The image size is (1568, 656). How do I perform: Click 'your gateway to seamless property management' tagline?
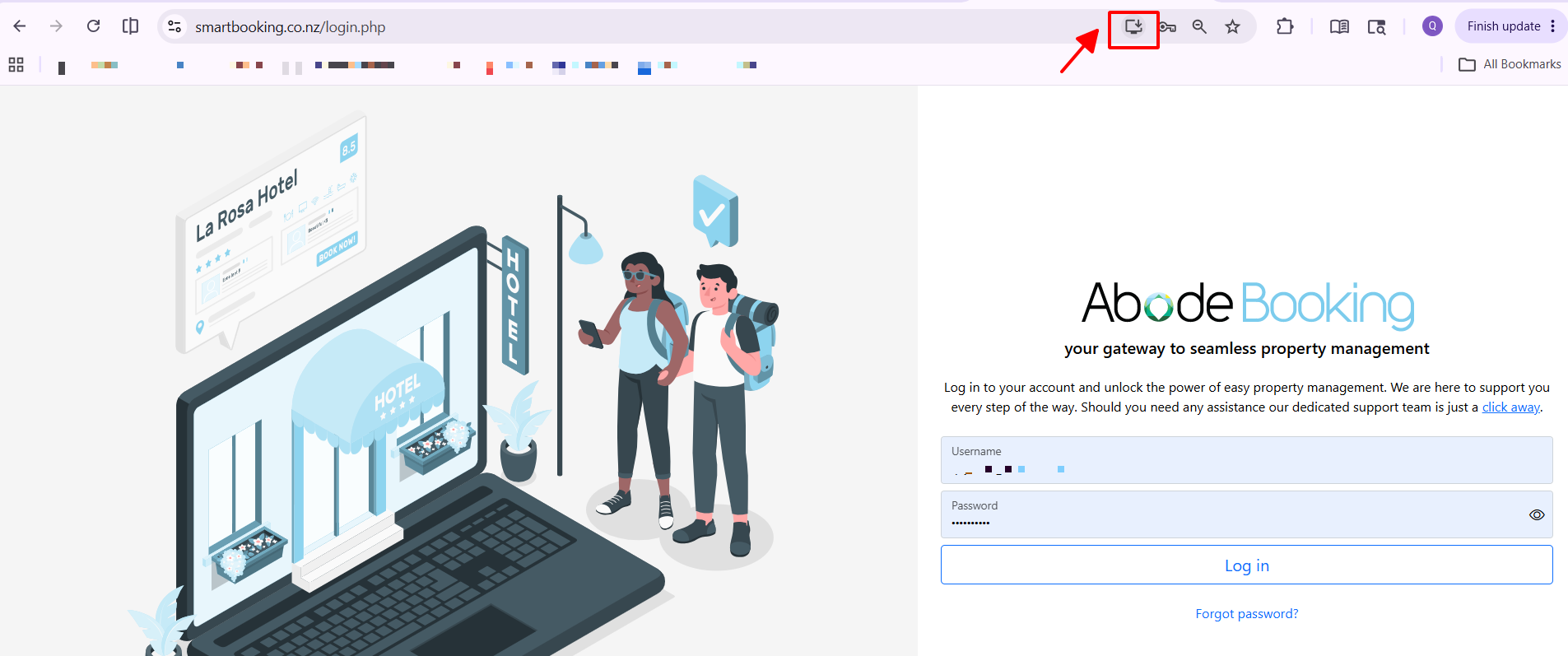[1246, 348]
